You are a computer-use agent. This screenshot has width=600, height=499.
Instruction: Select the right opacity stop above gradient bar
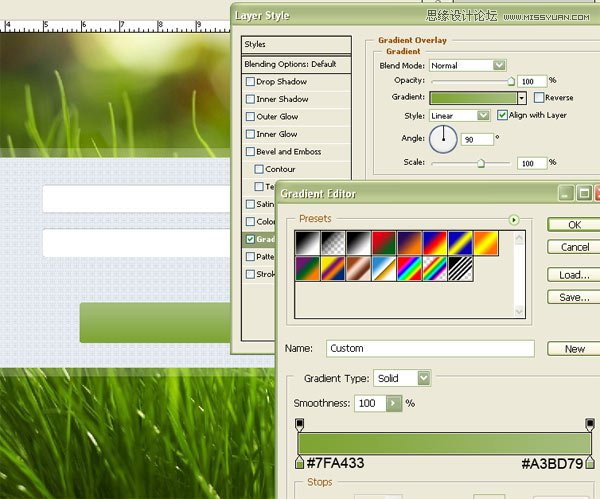click(x=590, y=425)
